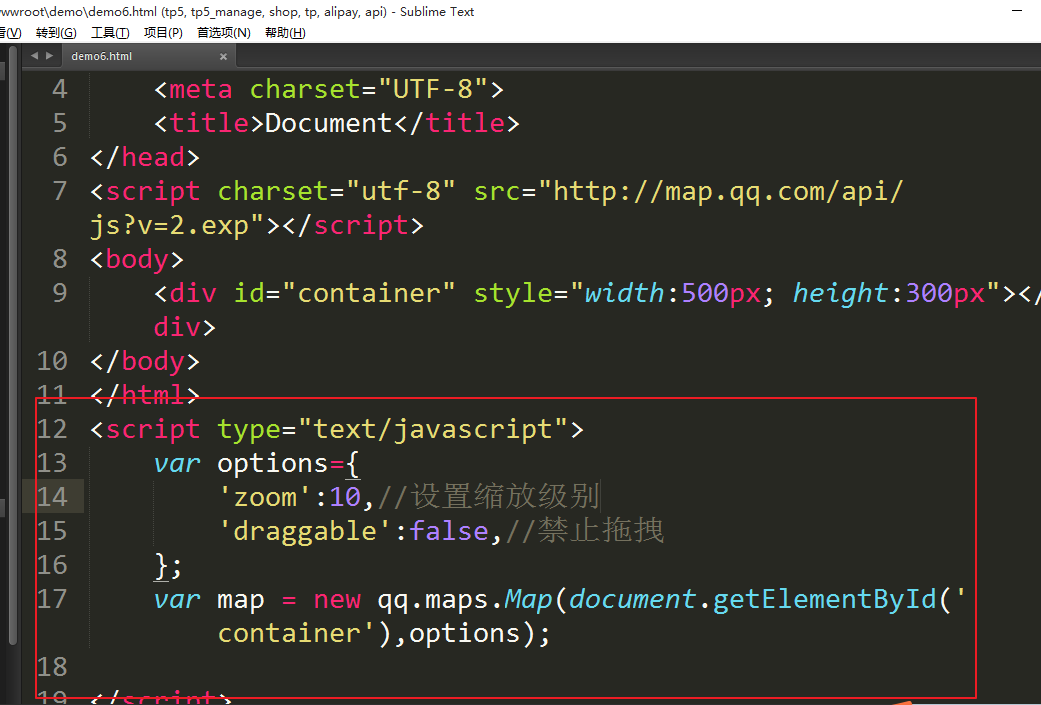Click the Document title text on line 5
The height and width of the screenshot is (705, 1041).
point(328,123)
